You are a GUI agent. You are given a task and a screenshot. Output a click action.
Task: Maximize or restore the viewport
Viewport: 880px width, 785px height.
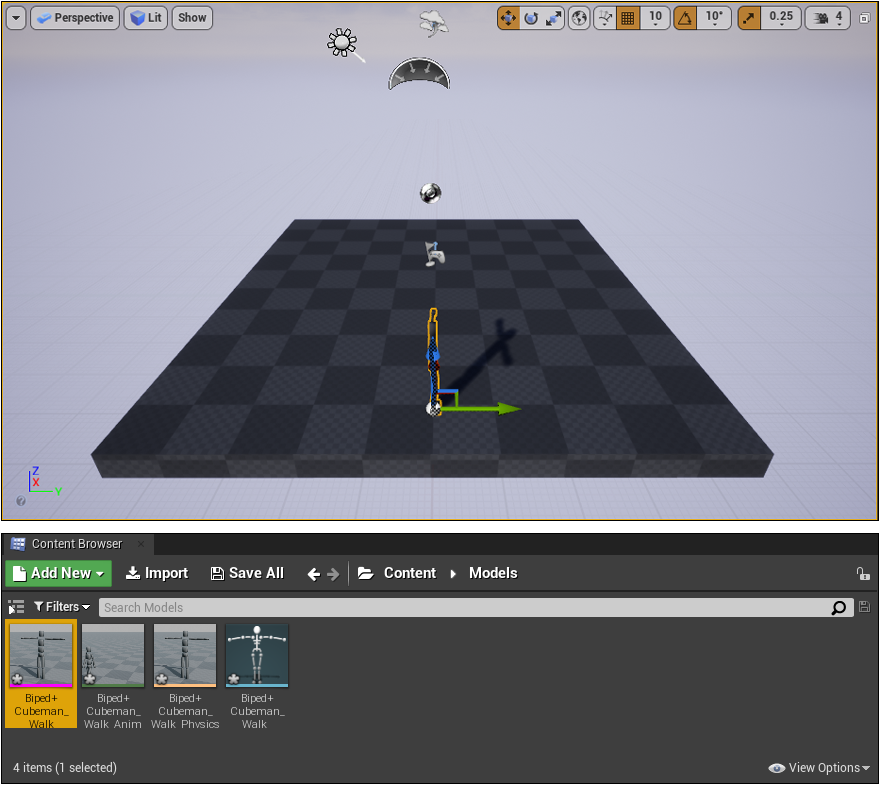864,18
